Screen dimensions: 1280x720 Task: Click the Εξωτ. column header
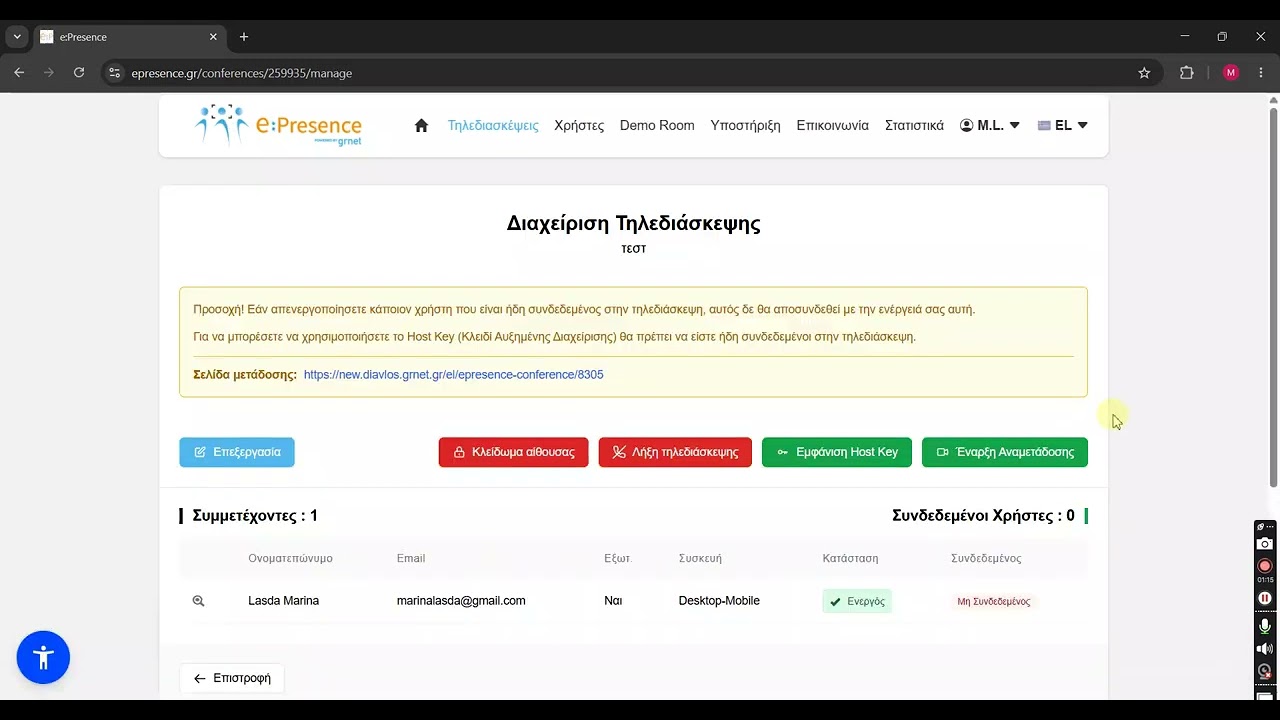pyautogui.click(x=618, y=558)
